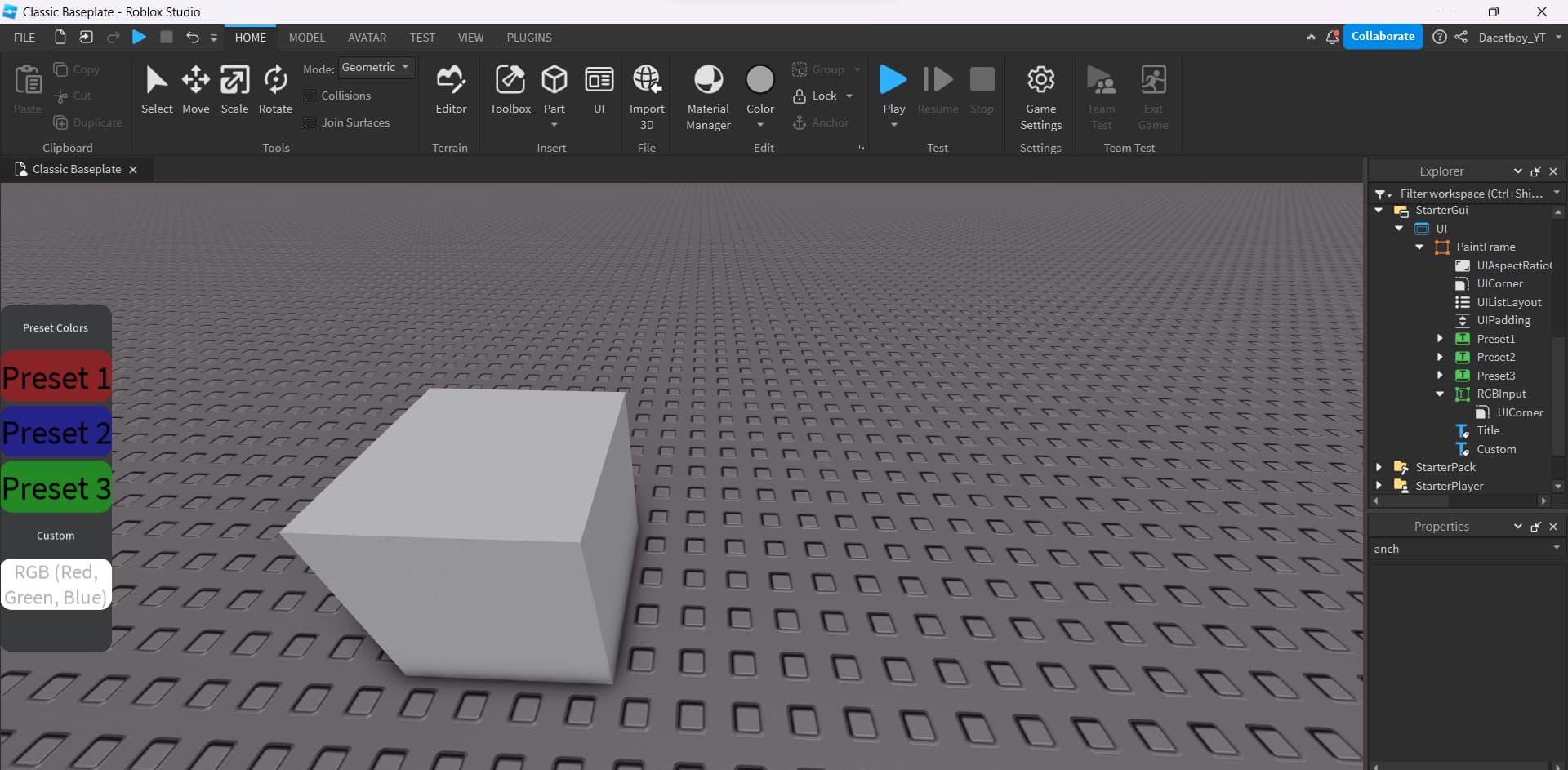Viewport: 1568px width, 770px height.
Task: Click the Explorer filter funnel icon
Action: pyautogui.click(x=1382, y=194)
